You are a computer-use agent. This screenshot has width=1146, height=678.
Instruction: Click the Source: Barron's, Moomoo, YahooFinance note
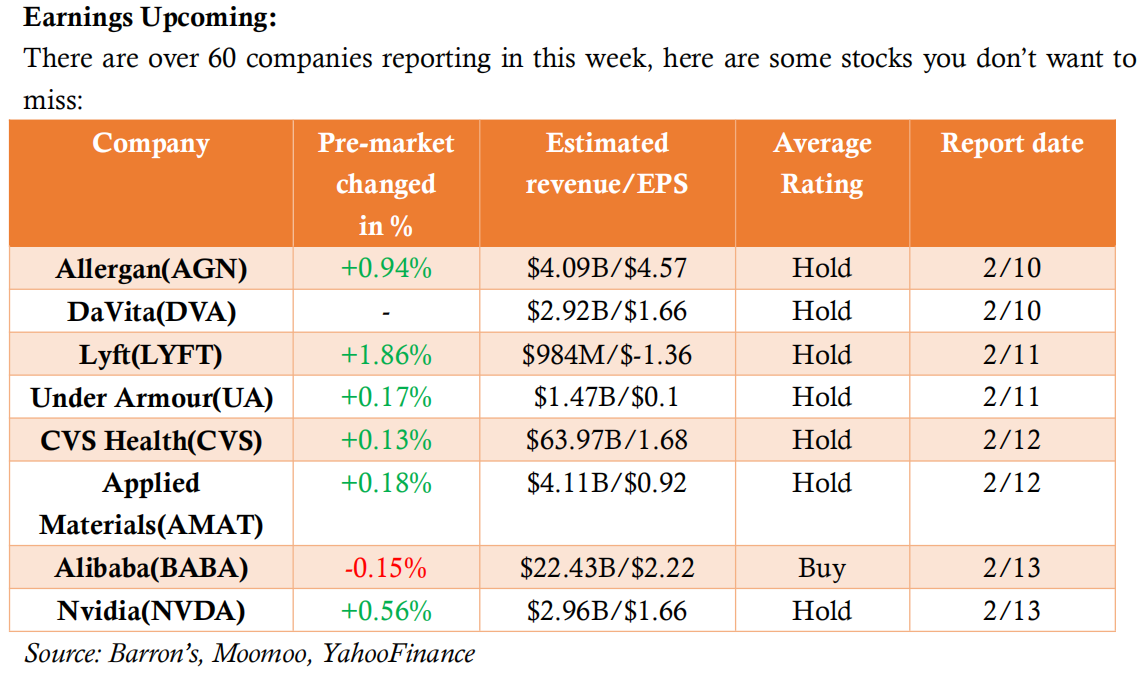[x=250, y=654]
